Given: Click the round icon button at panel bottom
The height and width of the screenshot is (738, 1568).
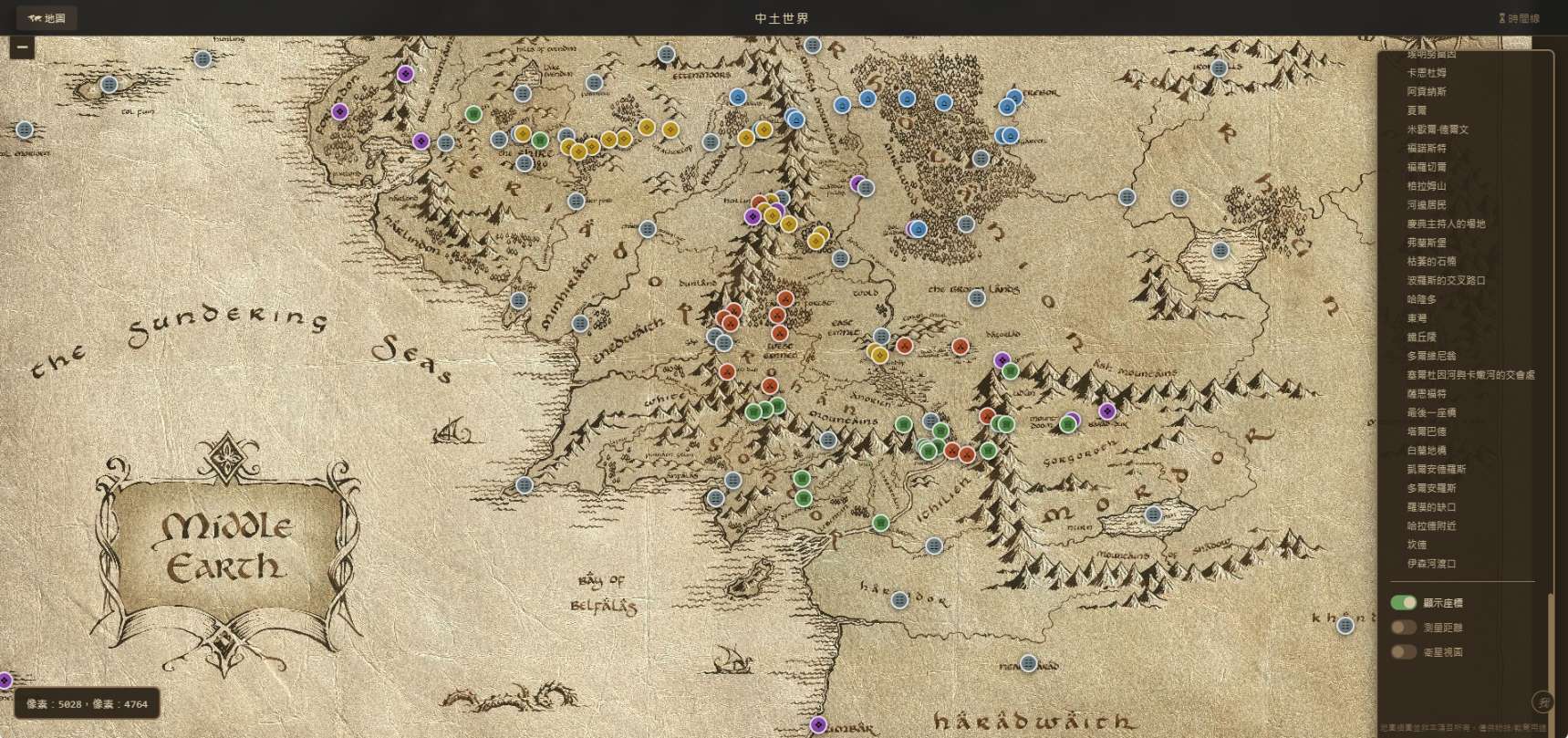Looking at the screenshot, I should point(1542,702).
